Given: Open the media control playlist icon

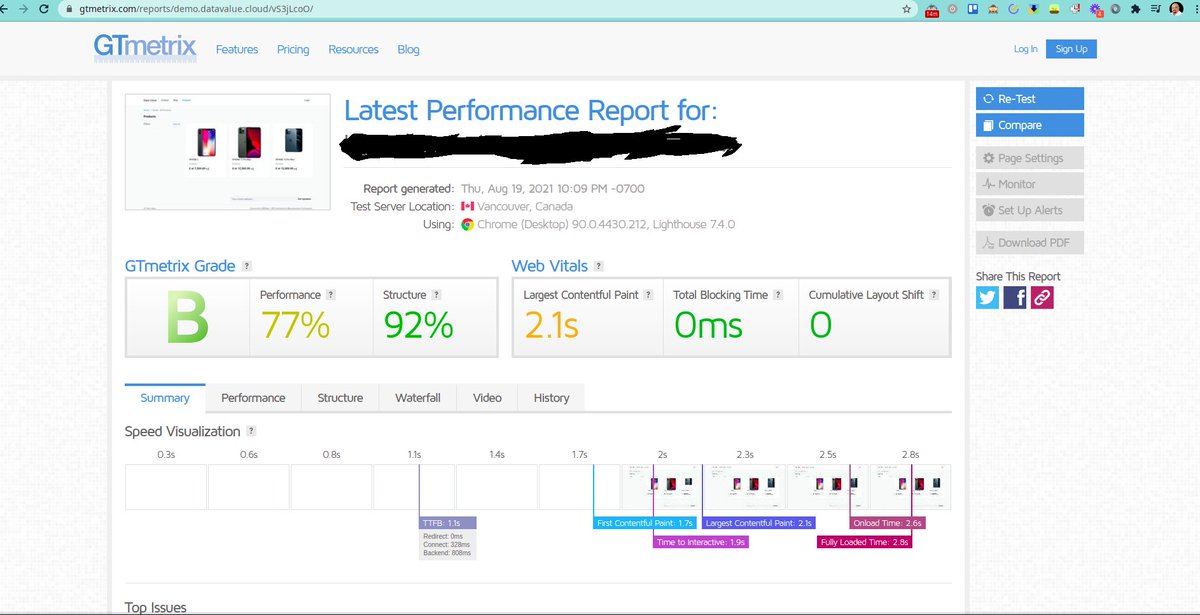Looking at the screenshot, I should (x=1156, y=9).
